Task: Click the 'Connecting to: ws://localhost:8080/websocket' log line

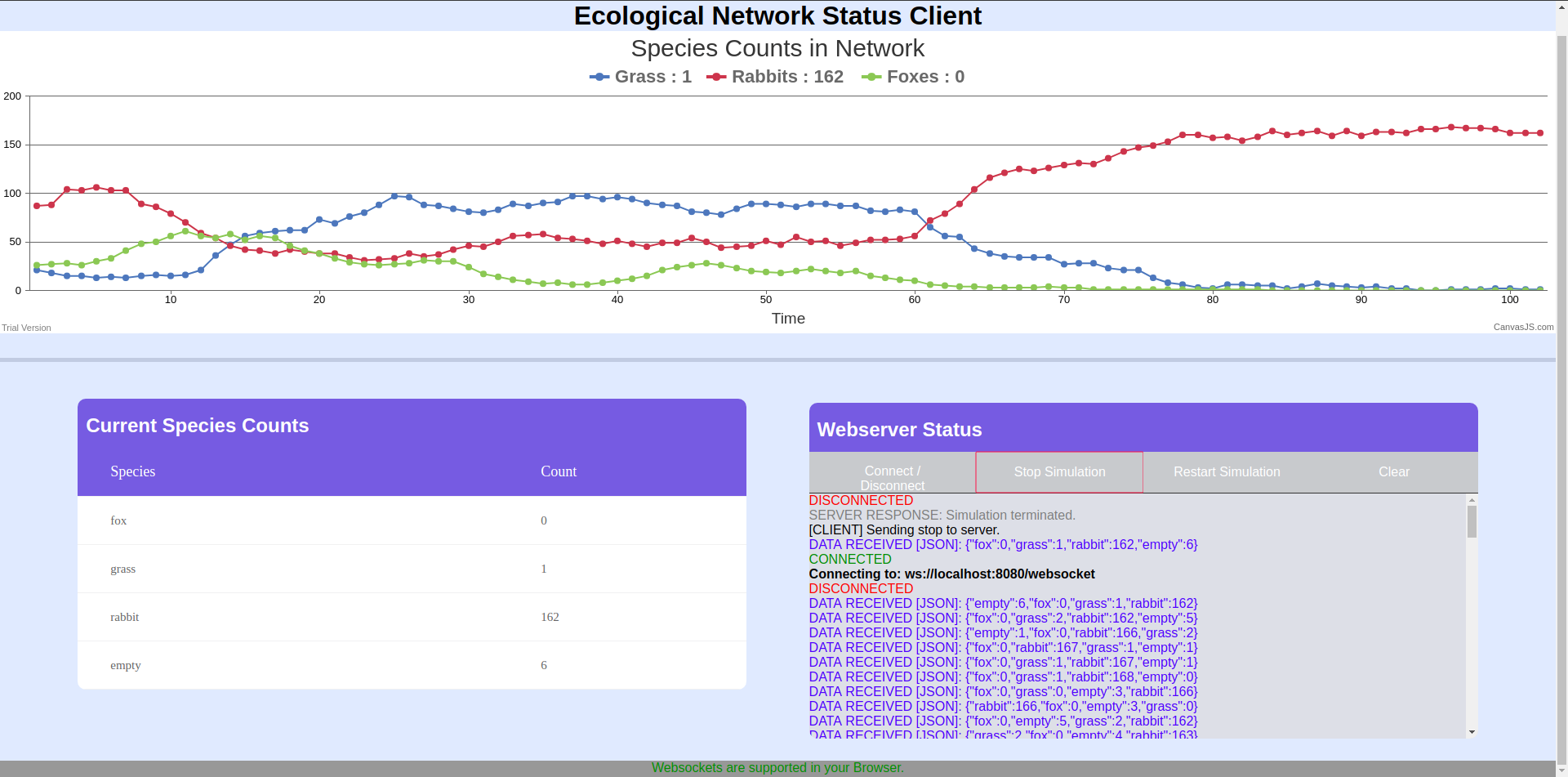Action: tap(952, 574)
